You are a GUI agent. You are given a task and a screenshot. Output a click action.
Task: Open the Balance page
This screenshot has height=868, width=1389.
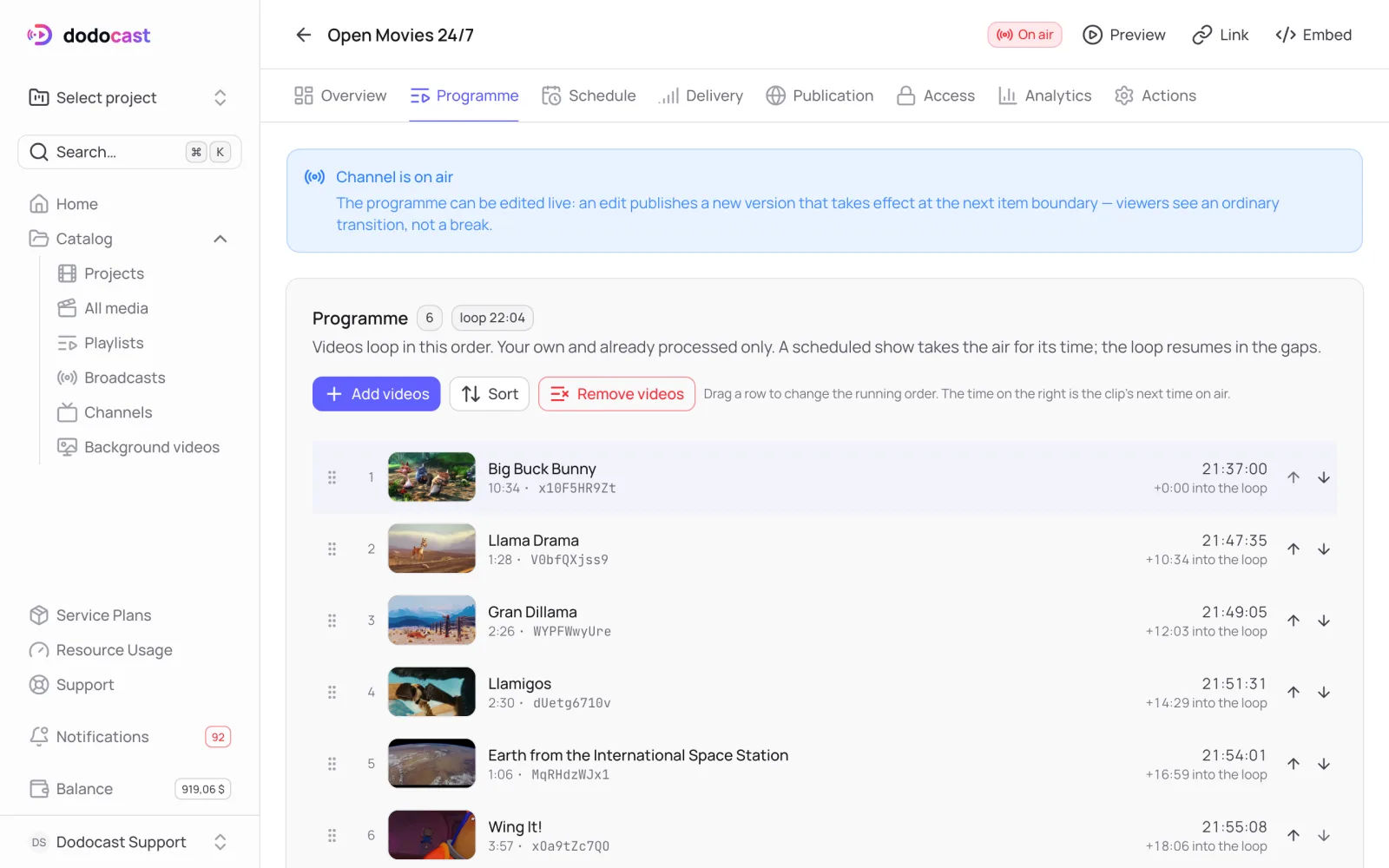(x=129, y=789)
